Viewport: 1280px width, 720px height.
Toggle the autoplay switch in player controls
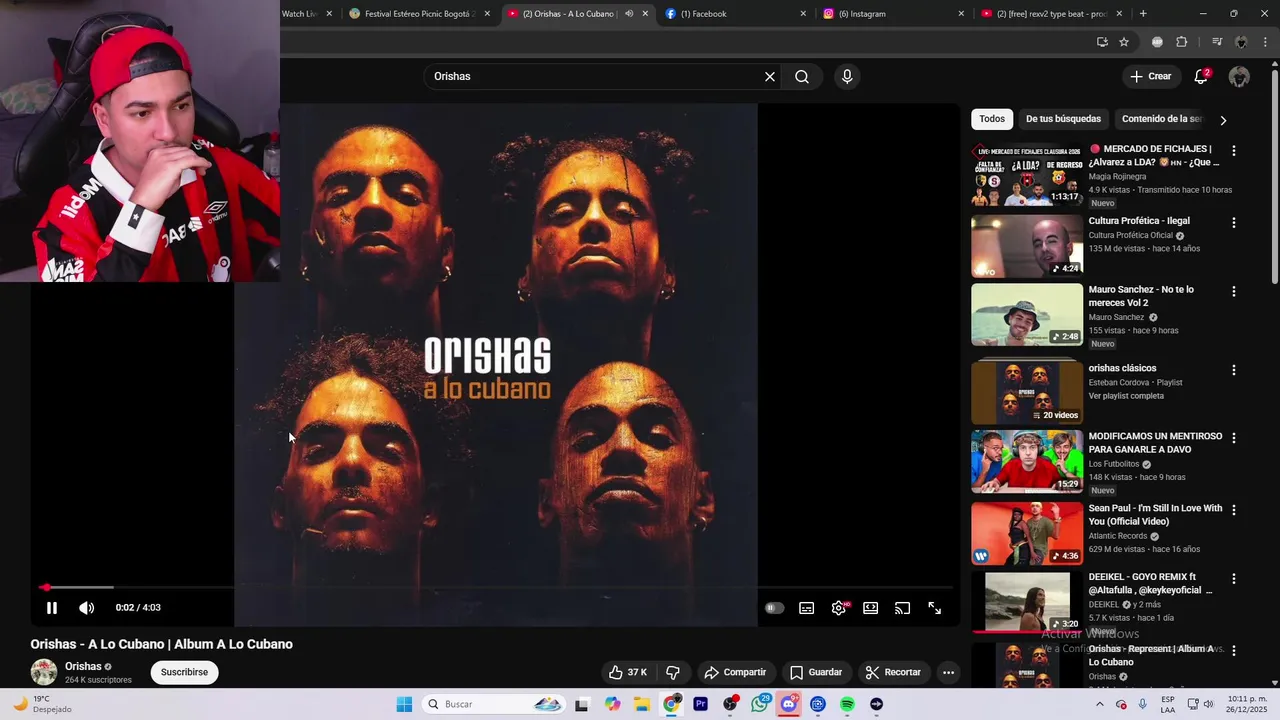[774, 608]
